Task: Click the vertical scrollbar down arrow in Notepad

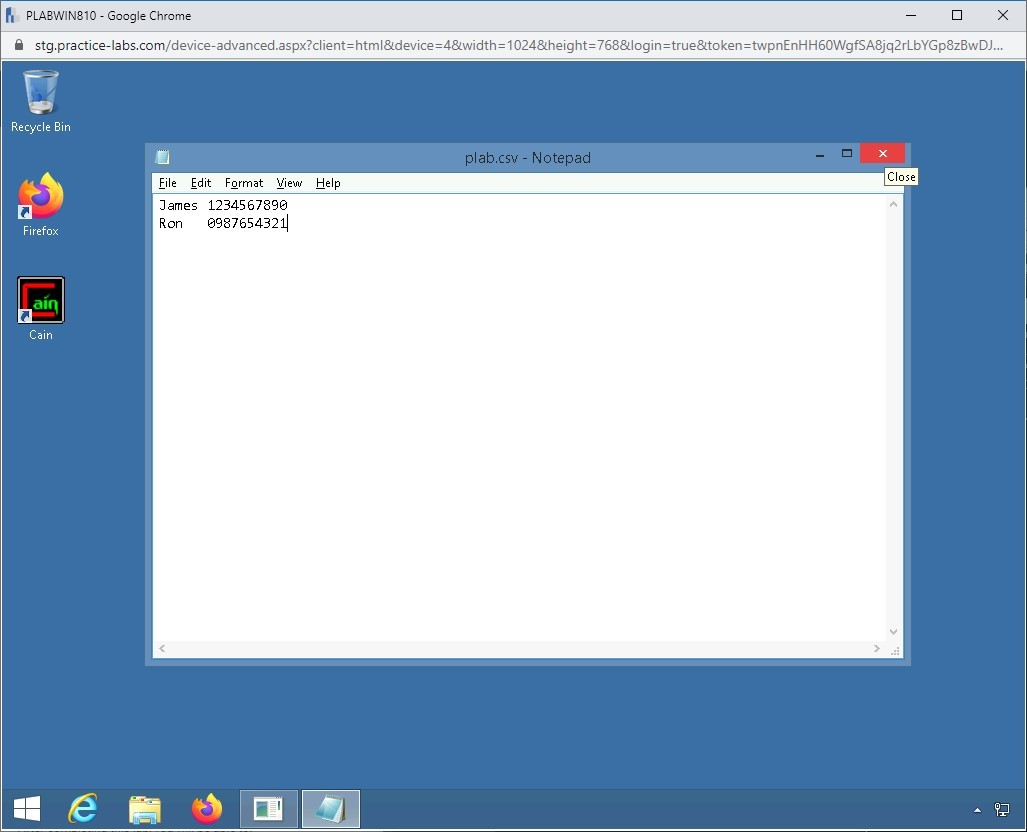Action: point(893,631)
